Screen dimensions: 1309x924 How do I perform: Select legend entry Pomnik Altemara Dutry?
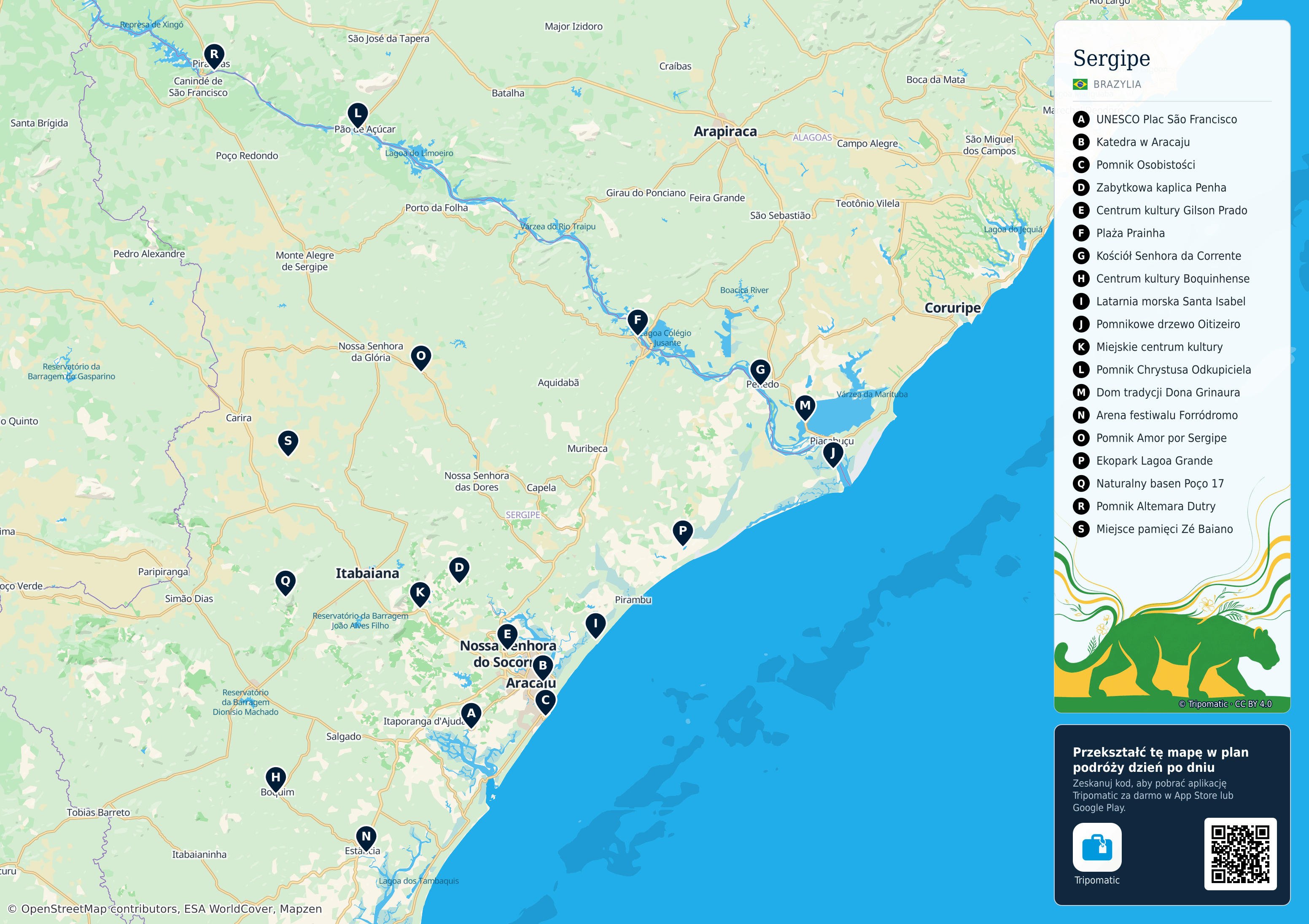coord(1155,506)
